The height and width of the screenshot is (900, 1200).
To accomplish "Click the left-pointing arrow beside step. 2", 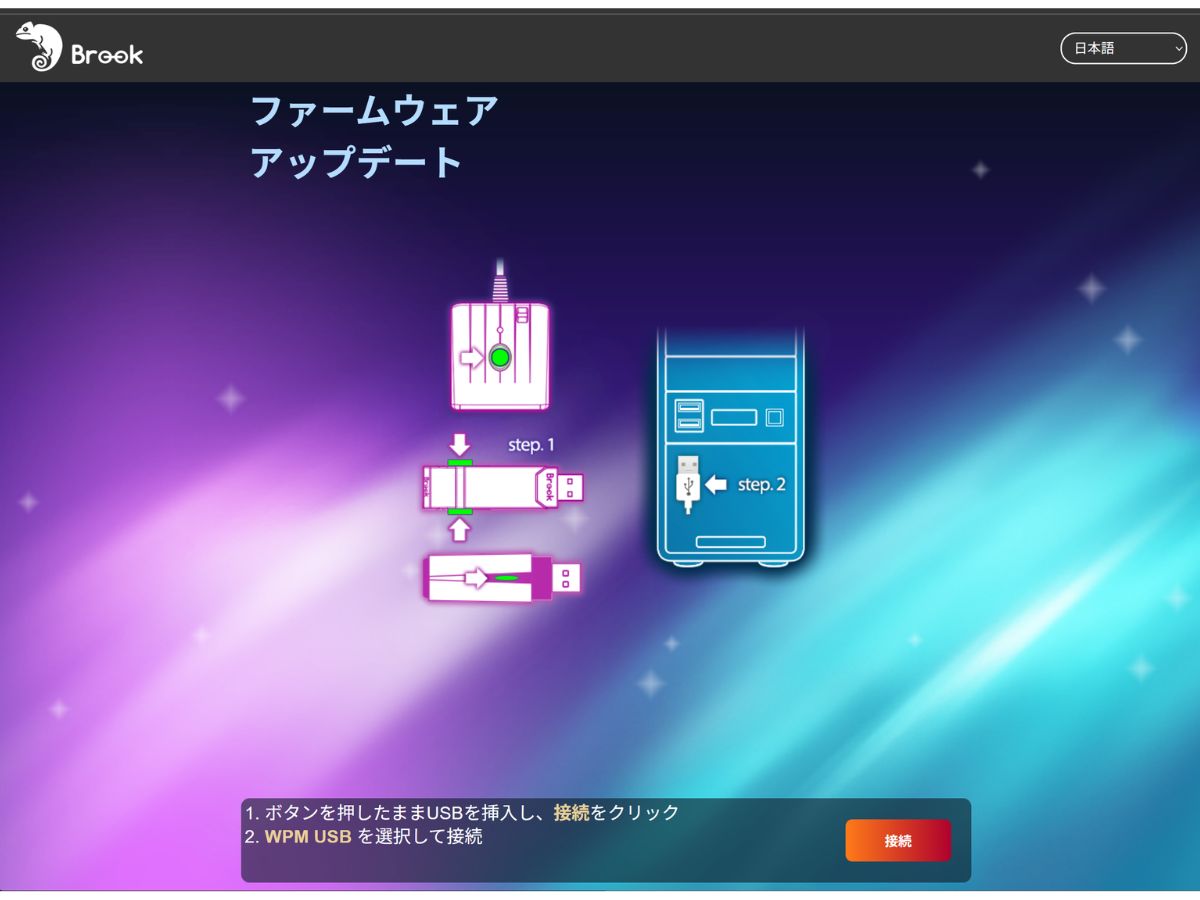I will point(715,484).
